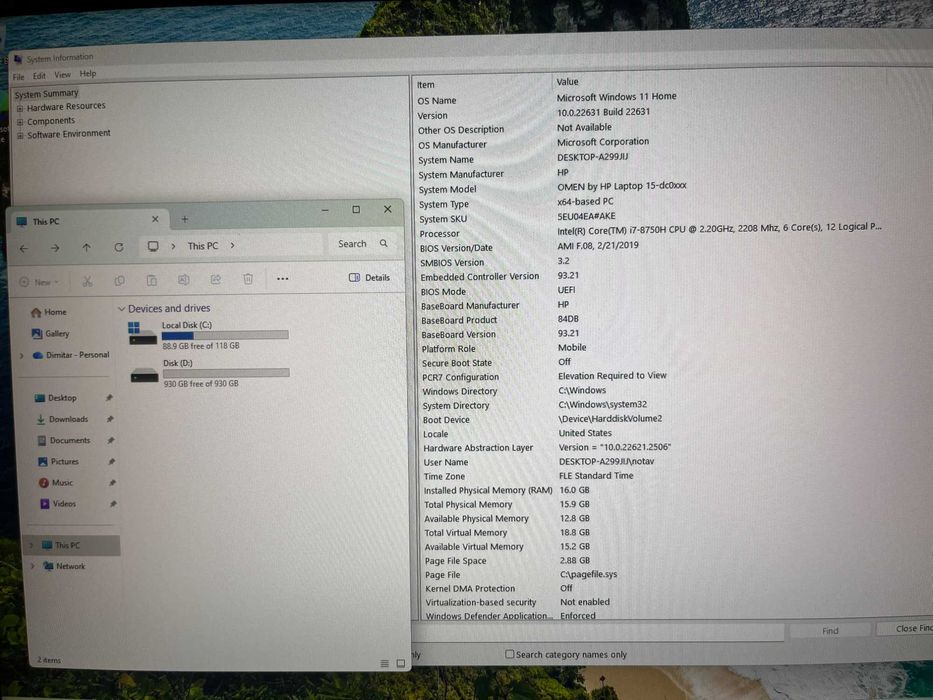The image size is (933, 700).
Task: Click the Details pane button
Action: click(x=369, y=277)
